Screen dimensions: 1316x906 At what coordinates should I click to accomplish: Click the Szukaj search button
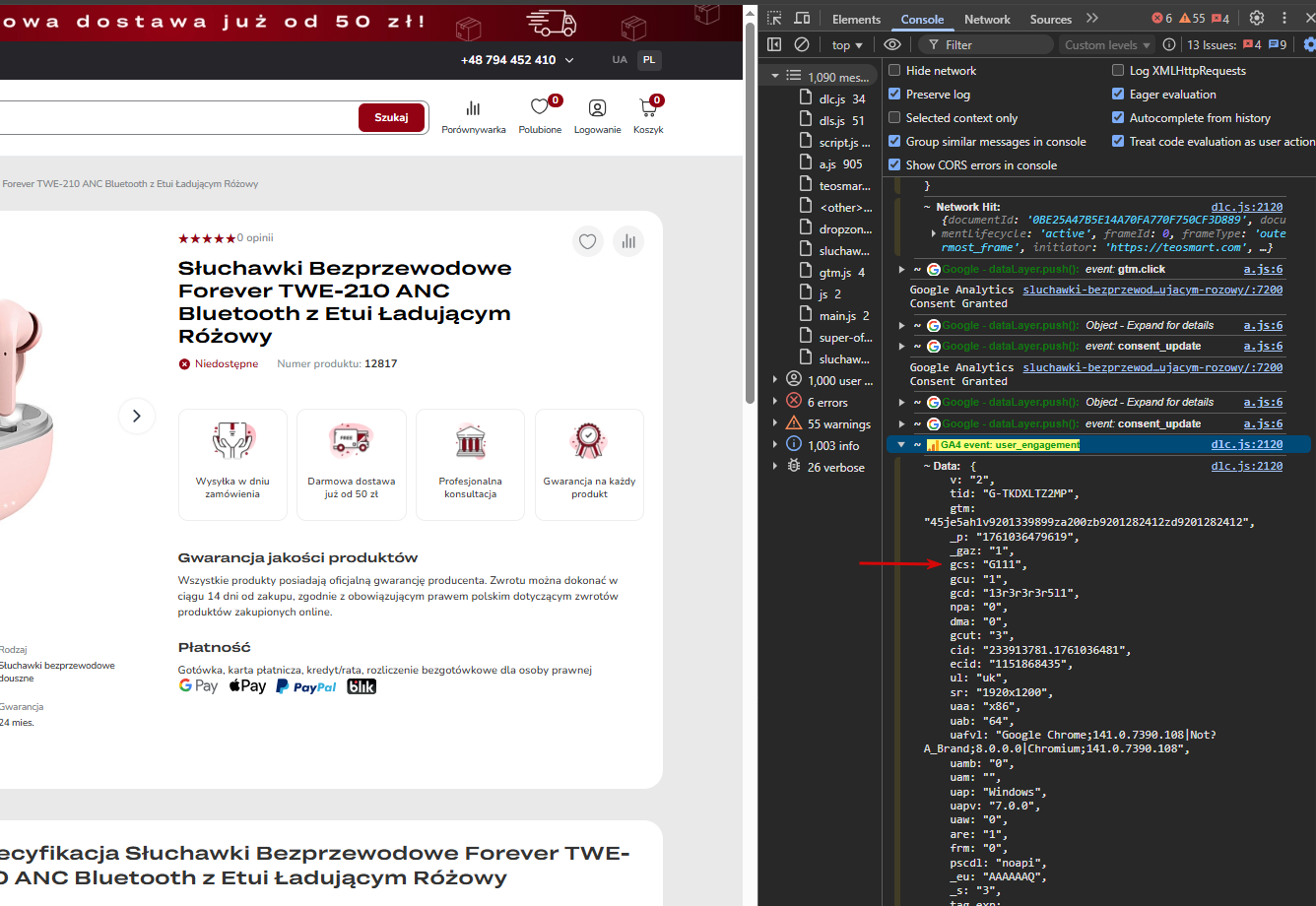tap(391, 117)
